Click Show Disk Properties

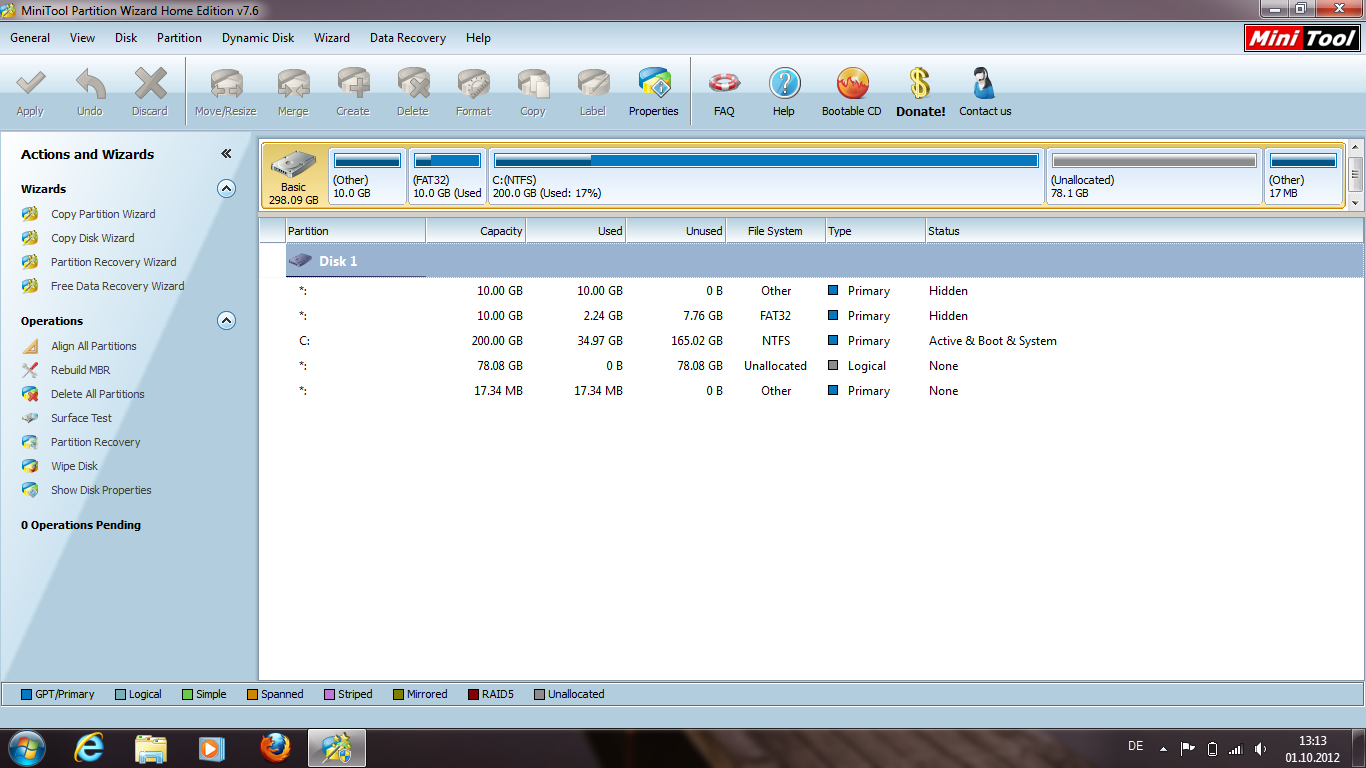tap(101, 490)
